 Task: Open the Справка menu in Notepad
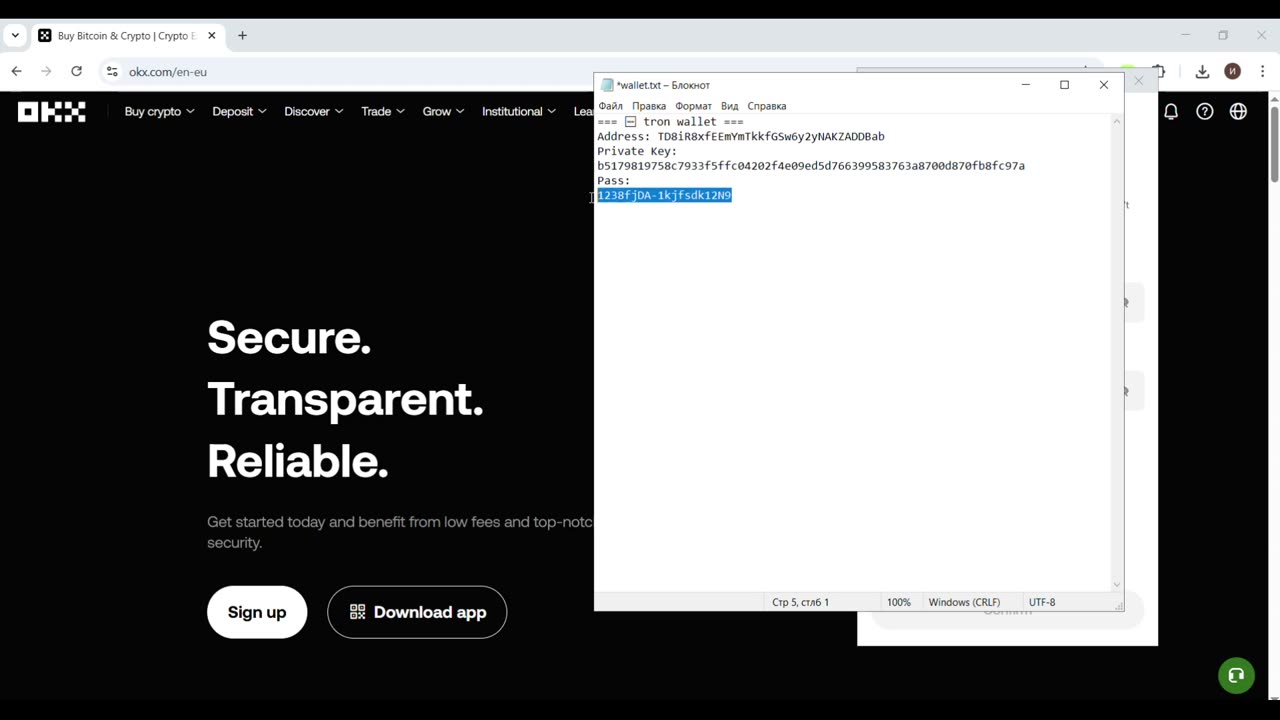coord(767,106)
